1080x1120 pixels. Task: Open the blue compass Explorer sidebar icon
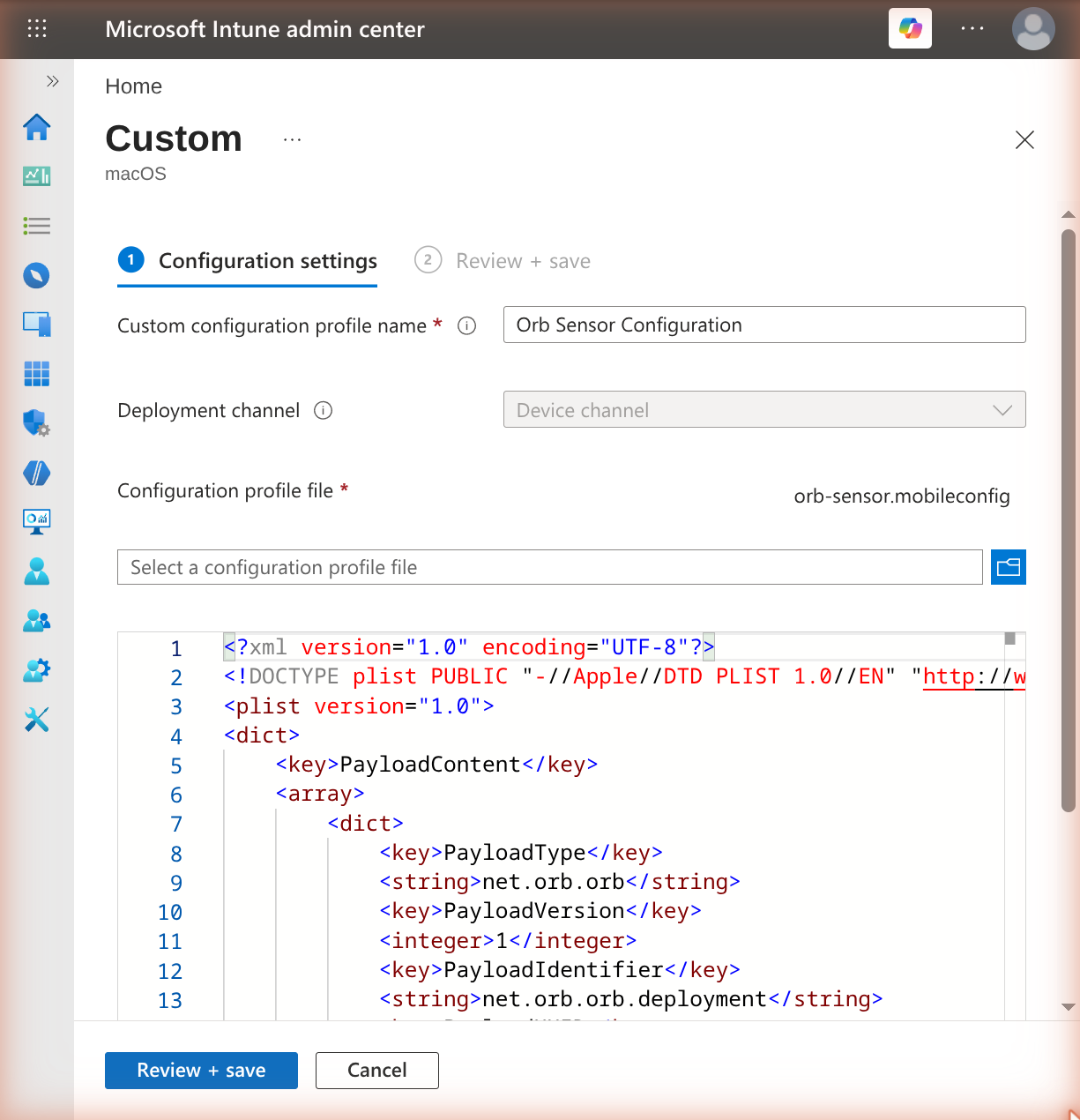coord(37,276)
